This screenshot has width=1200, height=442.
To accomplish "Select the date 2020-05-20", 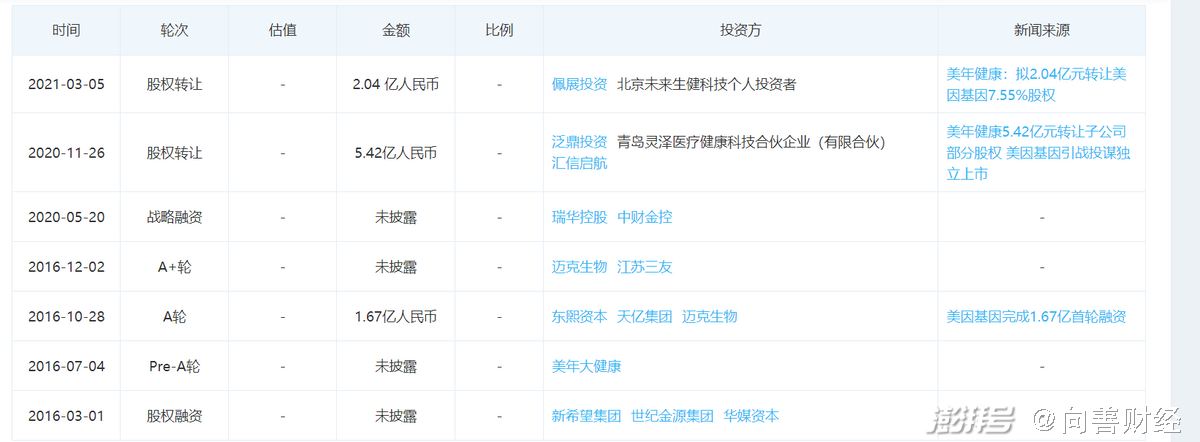I will coord(66,217).
